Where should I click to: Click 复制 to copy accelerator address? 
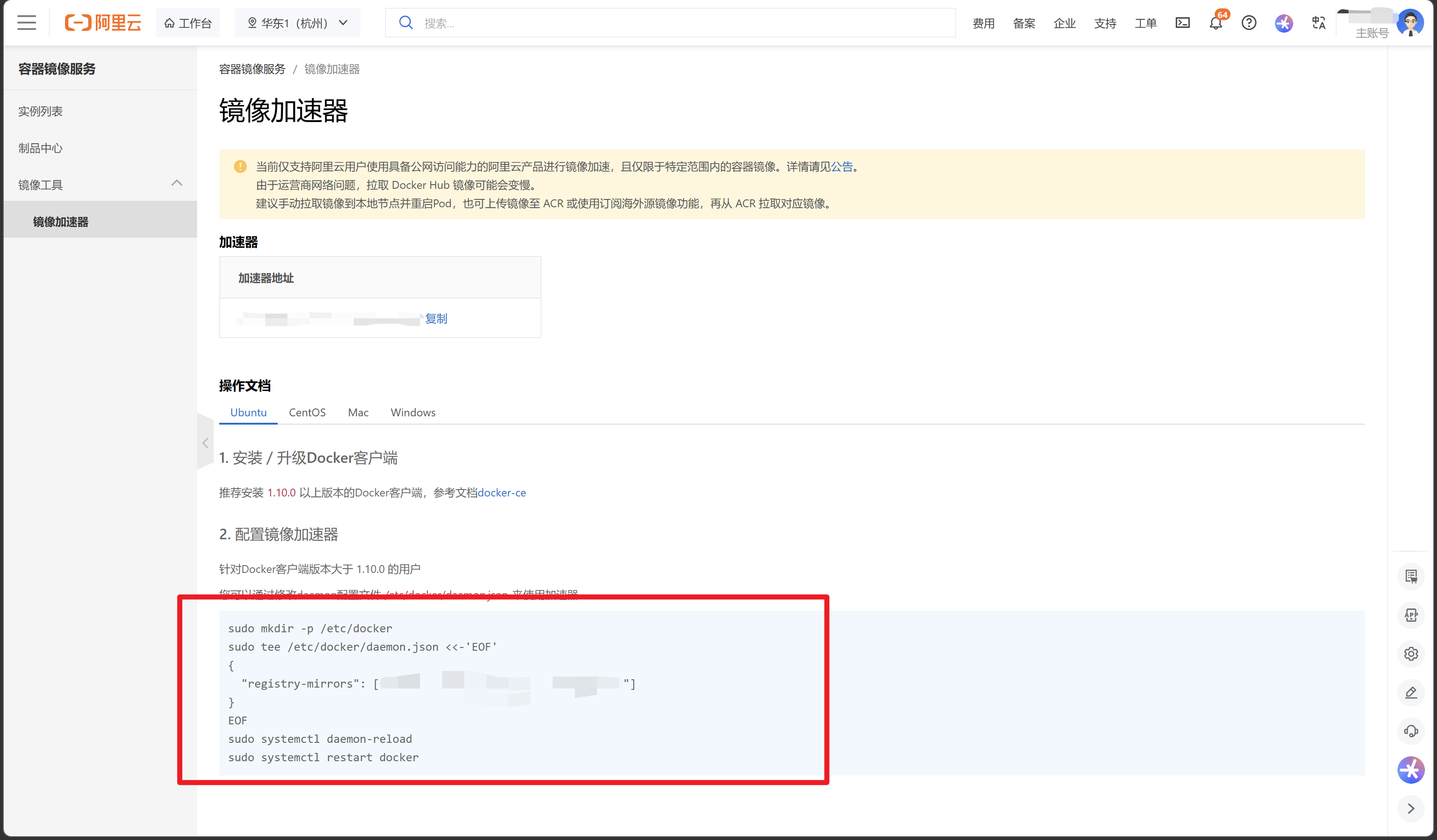(x=436, y=318)
